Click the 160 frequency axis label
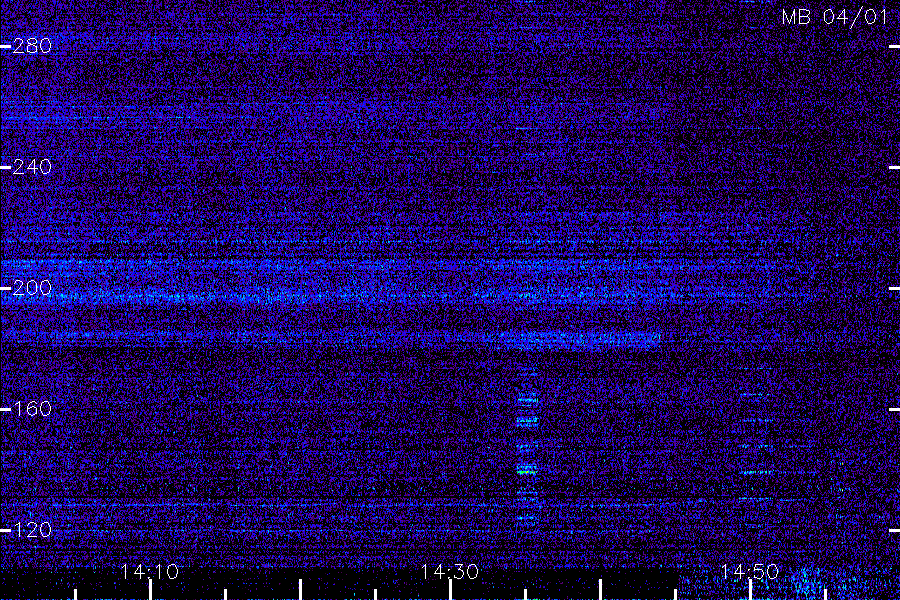The height and width of the screenshot is (600, 900). (32, 409)
